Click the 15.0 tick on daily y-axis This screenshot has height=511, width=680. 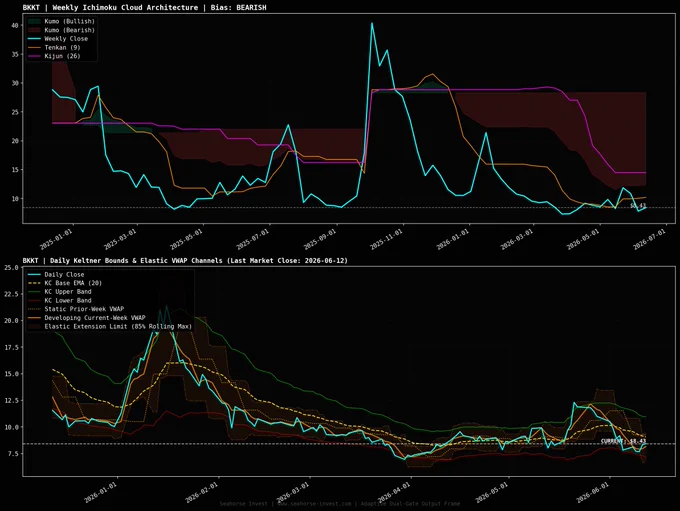click(x=11, y=373)
